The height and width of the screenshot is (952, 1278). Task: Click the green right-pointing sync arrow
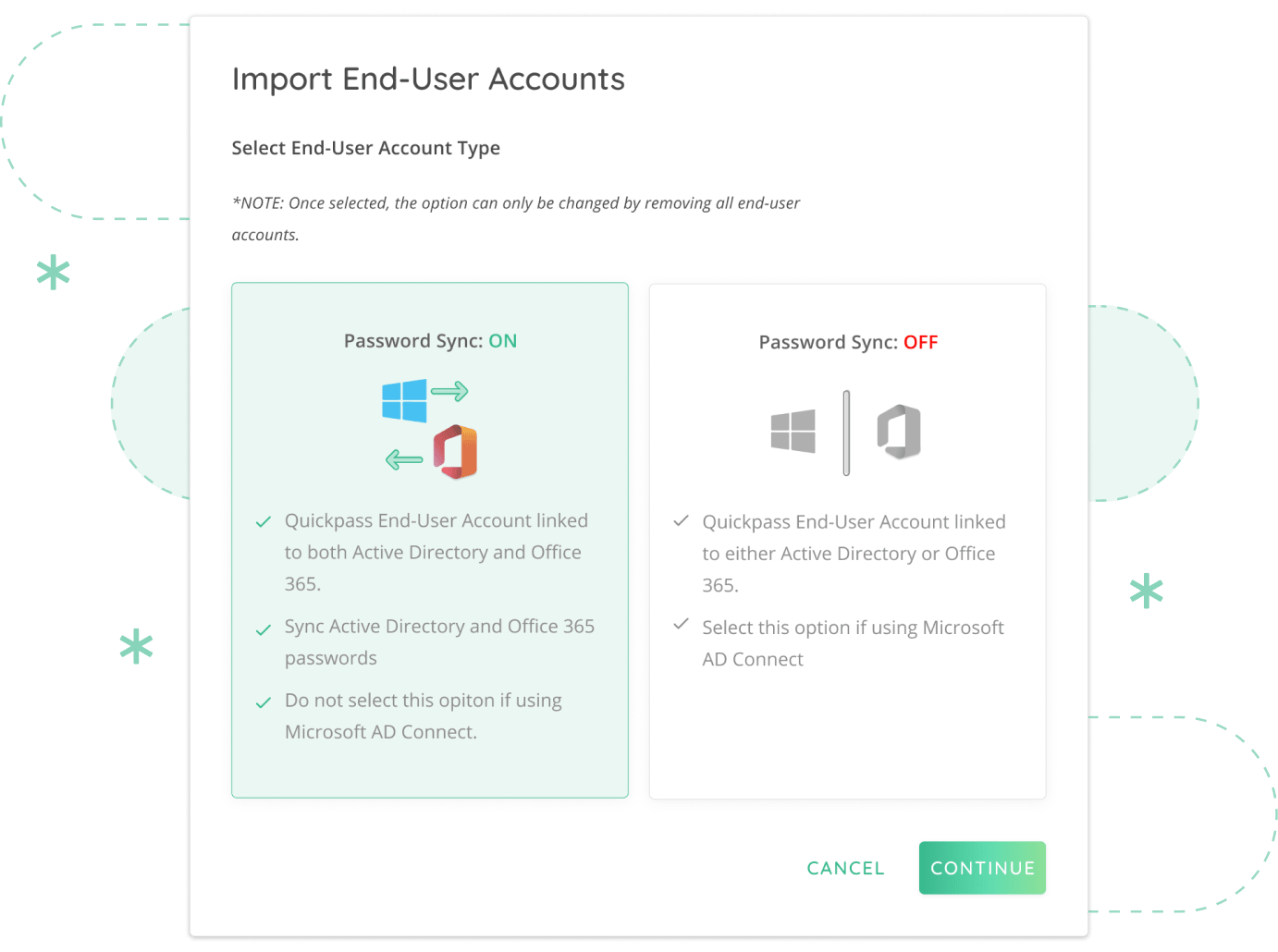[x=449, y=392]
